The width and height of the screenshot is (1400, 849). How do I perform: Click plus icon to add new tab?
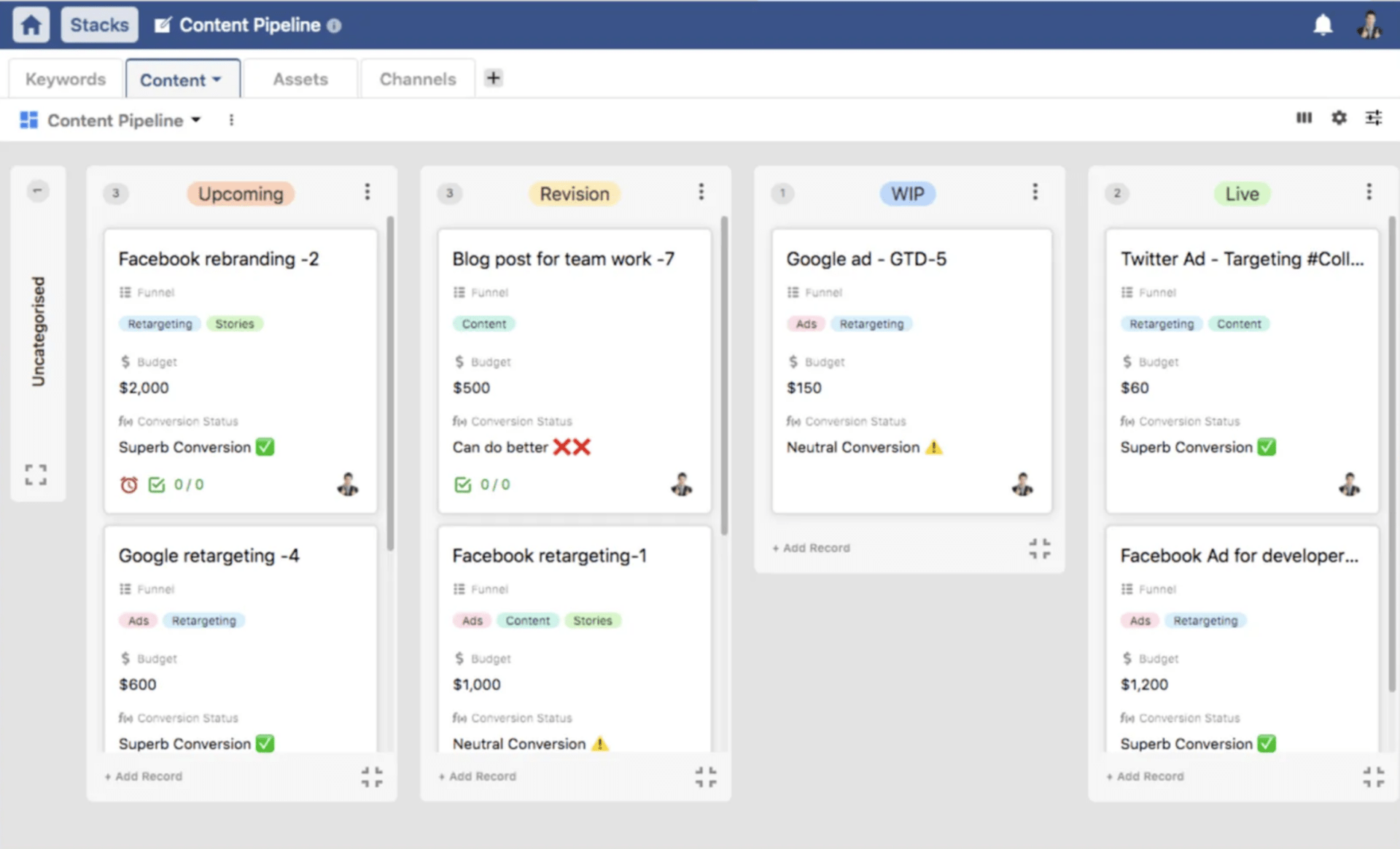click(x=494, y=78)
